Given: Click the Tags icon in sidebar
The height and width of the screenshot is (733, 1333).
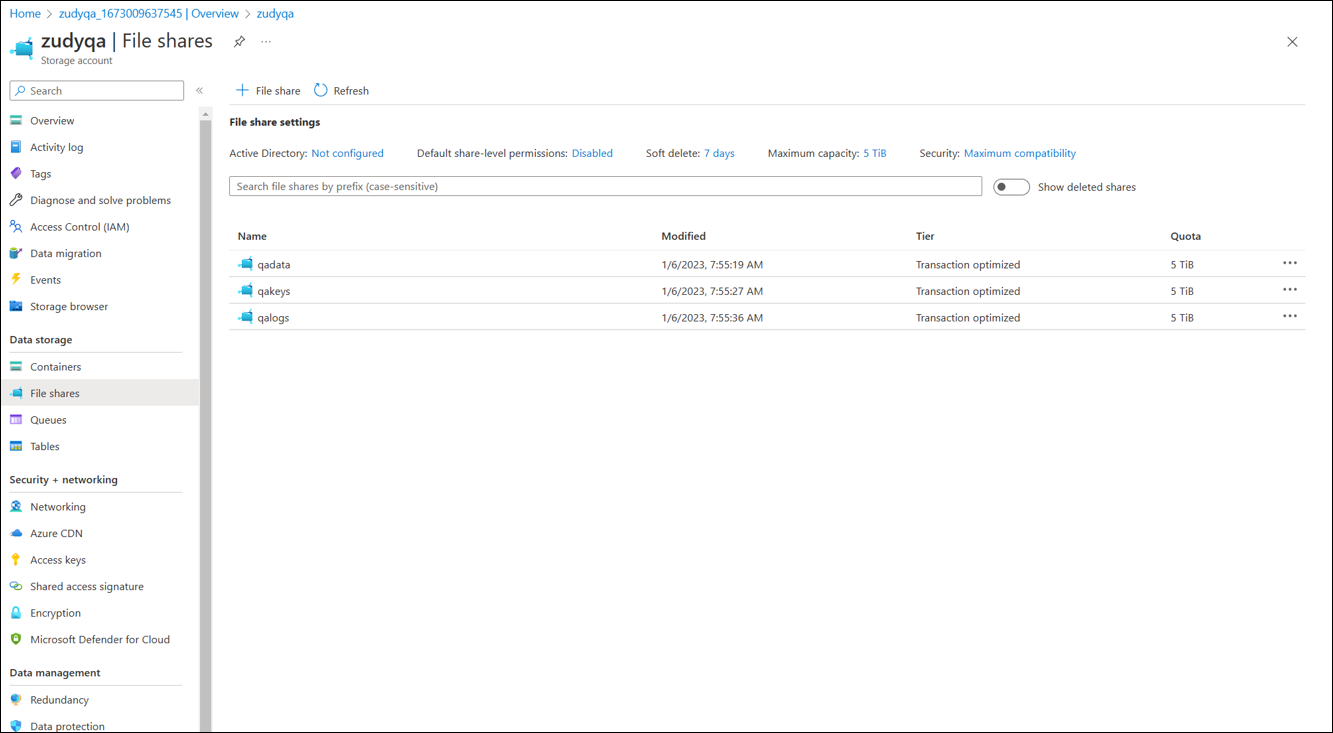Looking at the screenshot, I should coord(16,174).
